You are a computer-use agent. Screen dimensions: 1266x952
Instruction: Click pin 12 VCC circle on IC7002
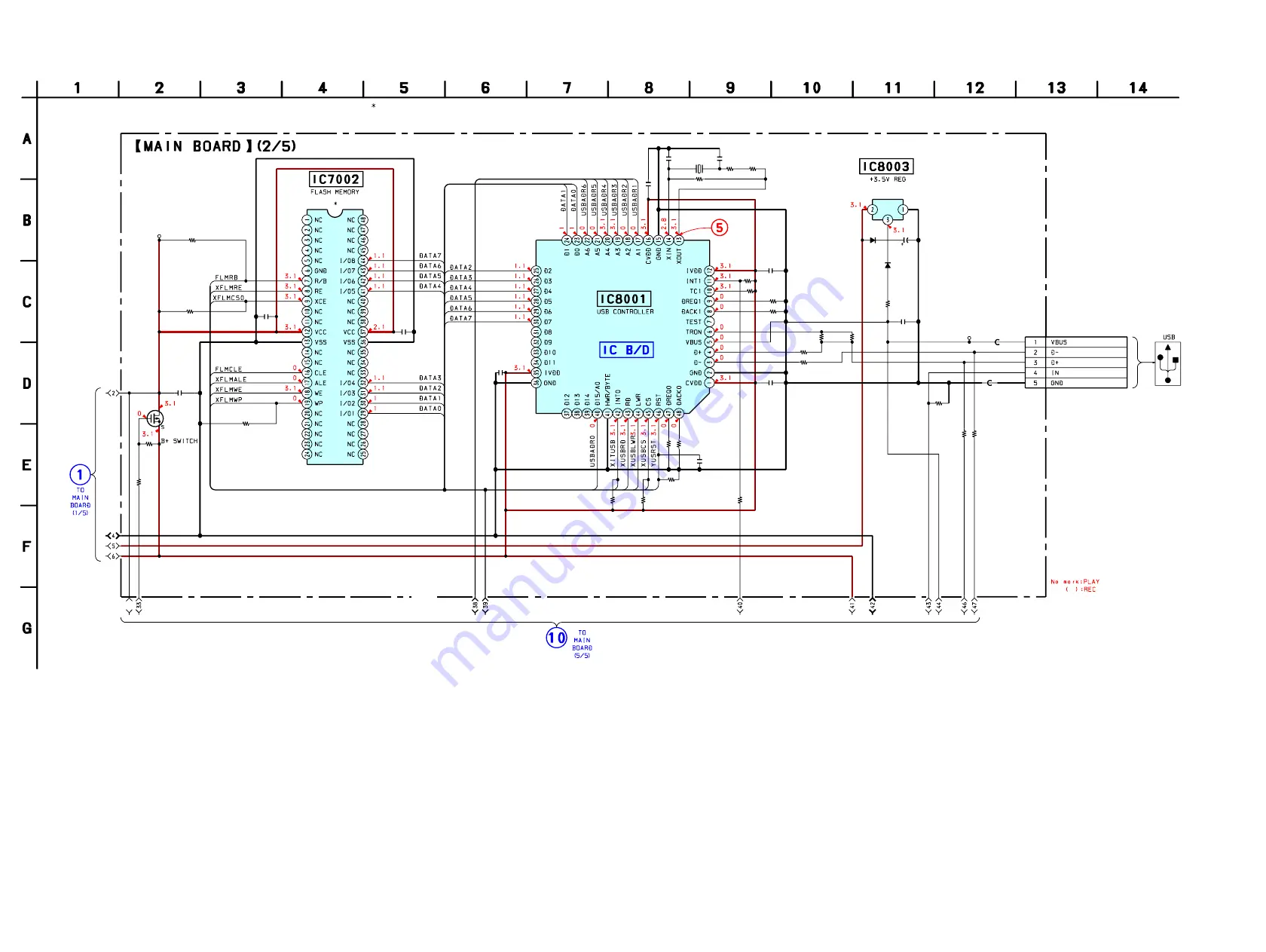307,332
